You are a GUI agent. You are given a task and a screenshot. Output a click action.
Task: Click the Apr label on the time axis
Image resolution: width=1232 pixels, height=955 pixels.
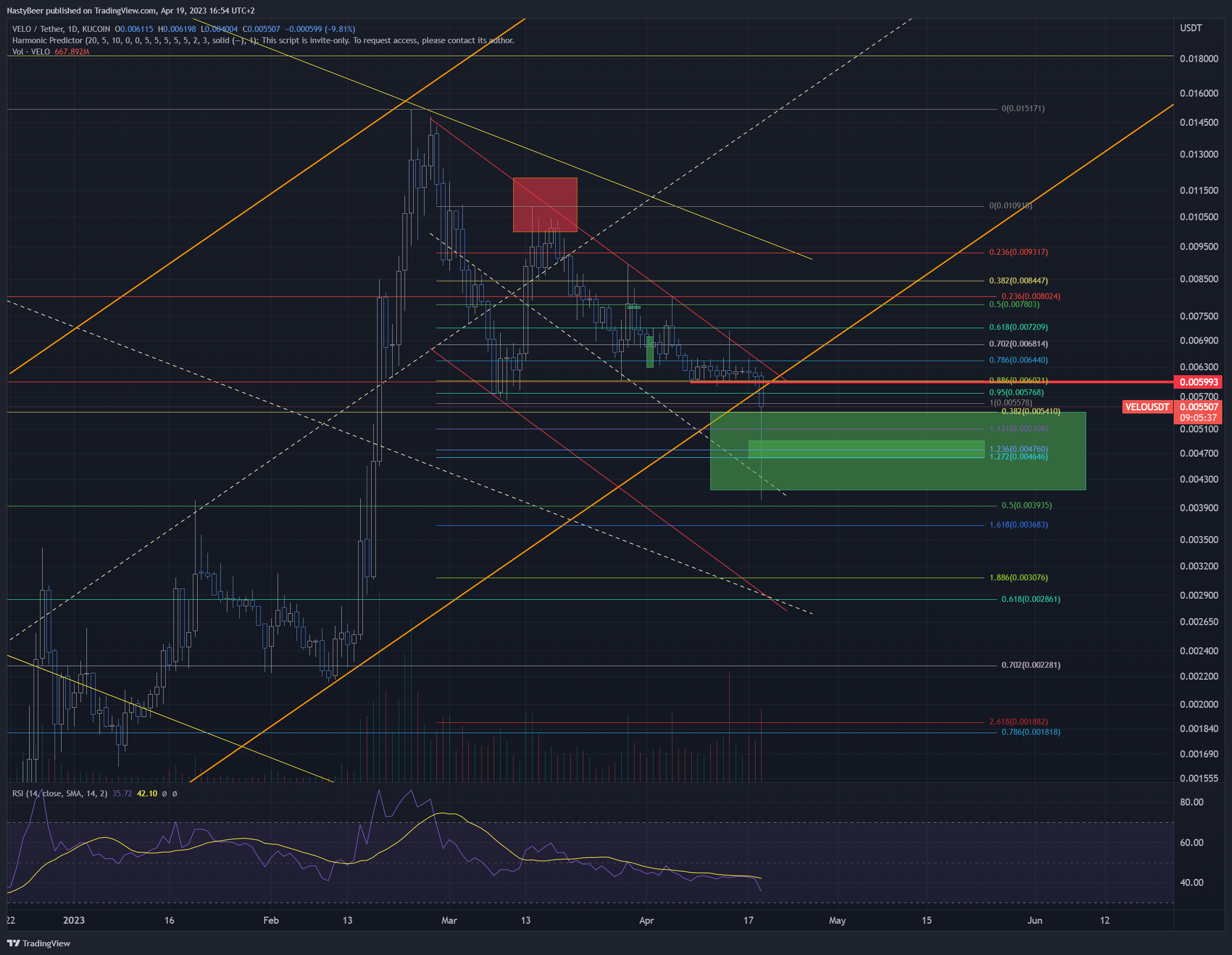[647, 920]
